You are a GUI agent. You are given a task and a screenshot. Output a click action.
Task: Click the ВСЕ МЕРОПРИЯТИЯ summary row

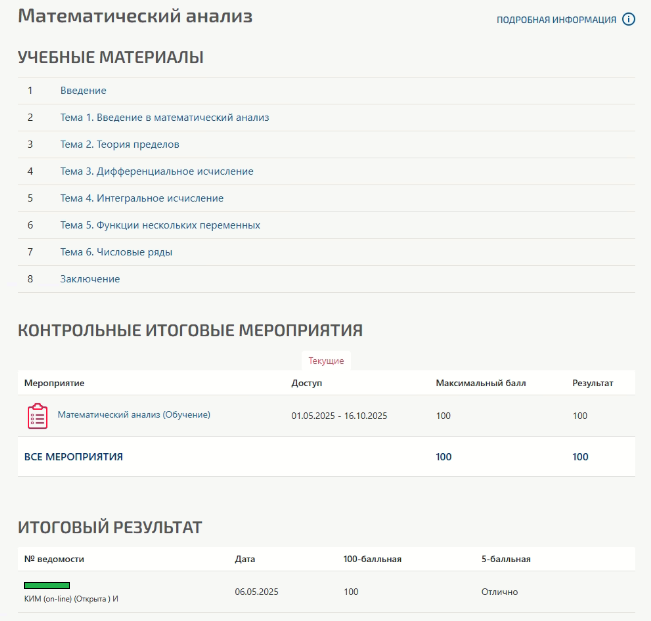point(73,457)
